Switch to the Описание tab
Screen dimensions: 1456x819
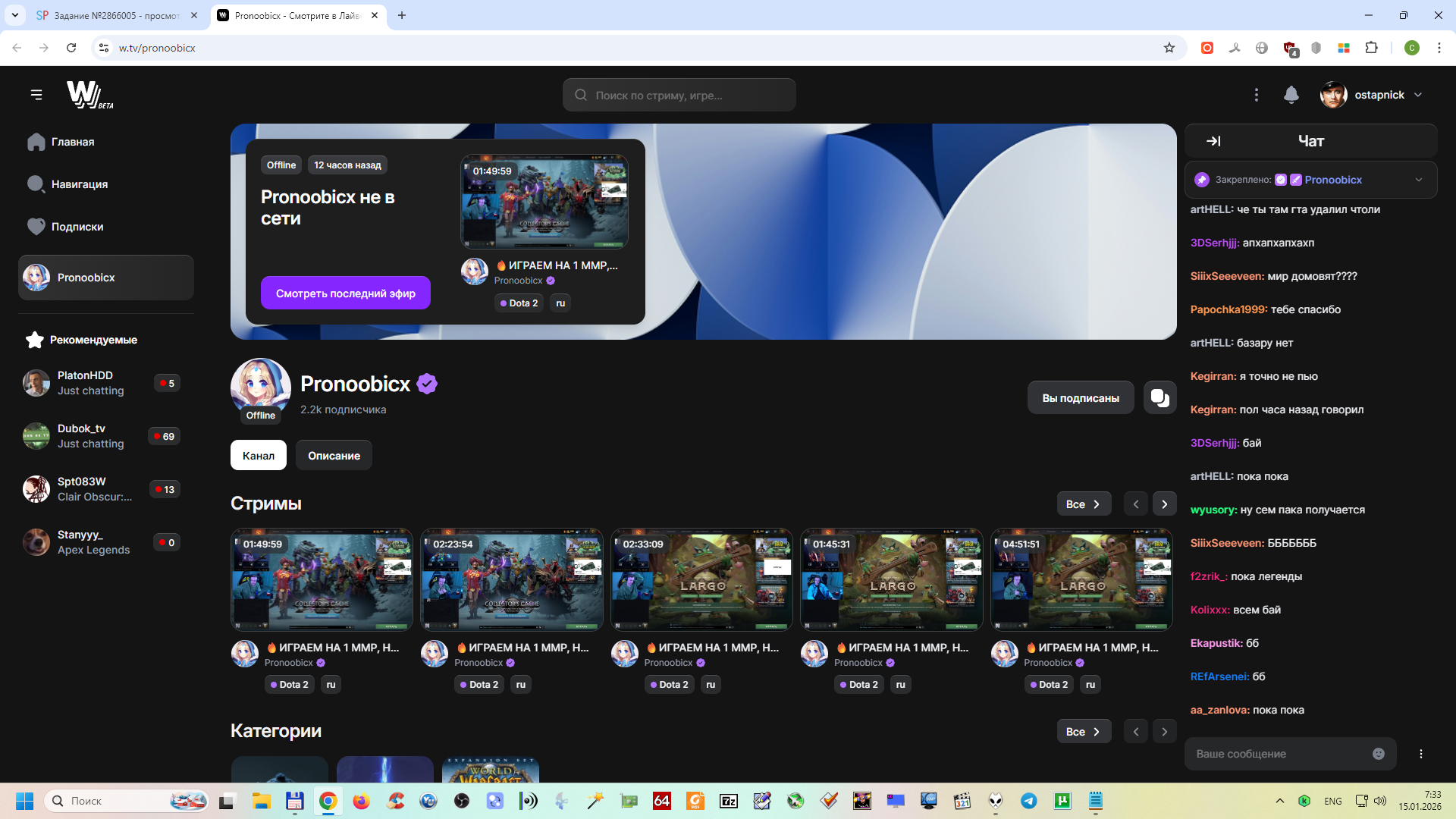pos(334,456)
